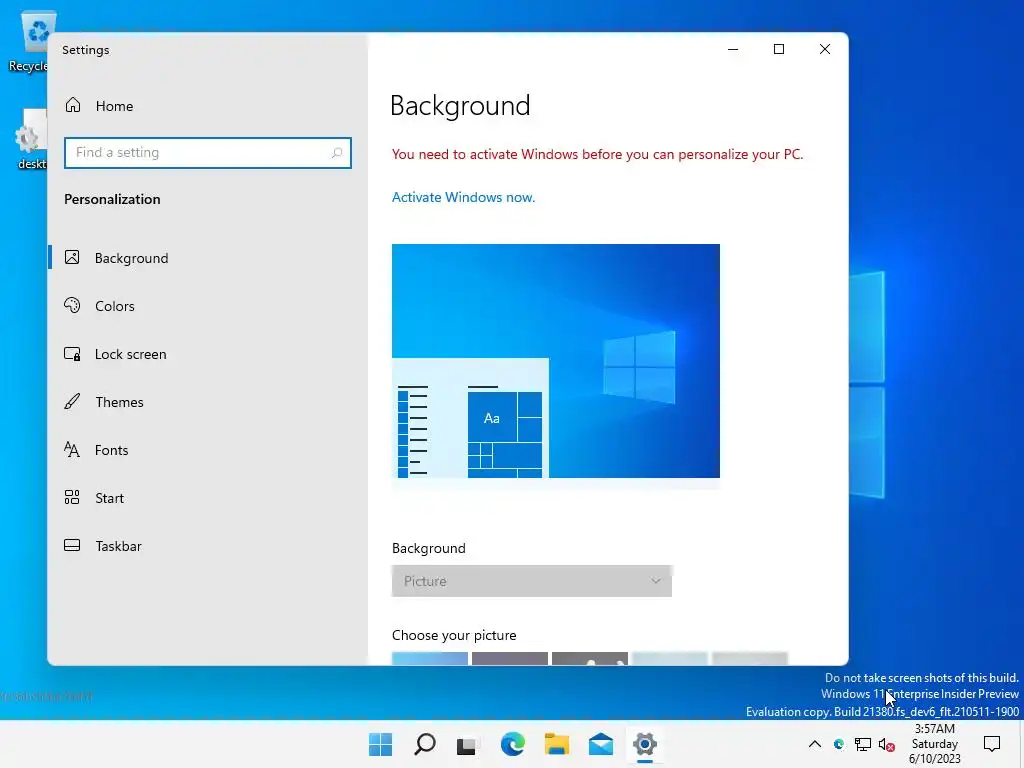Open File Explorer from taskbar

pos(557,744)
